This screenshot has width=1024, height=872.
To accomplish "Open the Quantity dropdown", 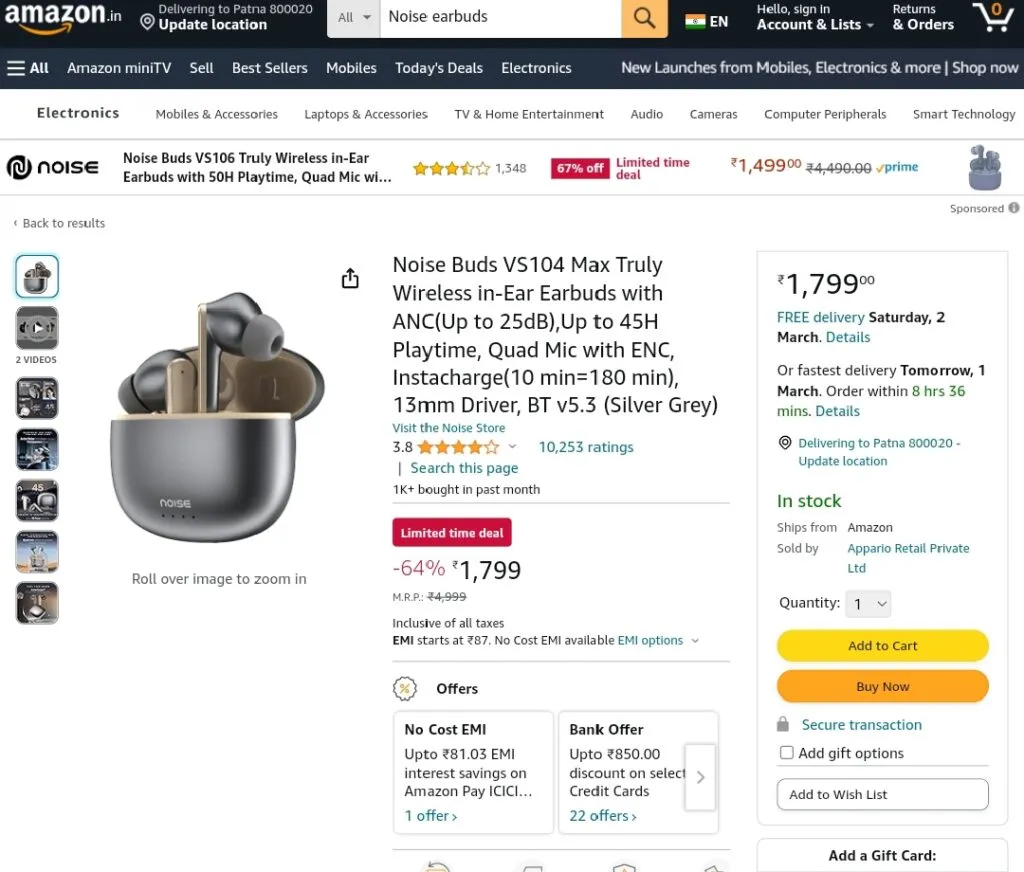I will click(868, 604).
